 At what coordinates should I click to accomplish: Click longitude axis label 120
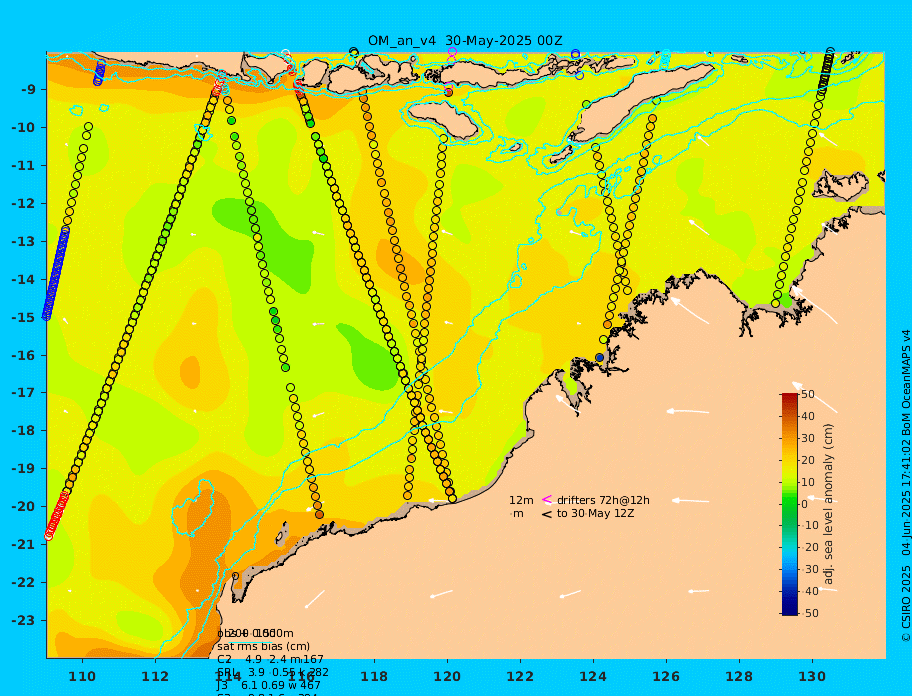[x=447, y=677]
